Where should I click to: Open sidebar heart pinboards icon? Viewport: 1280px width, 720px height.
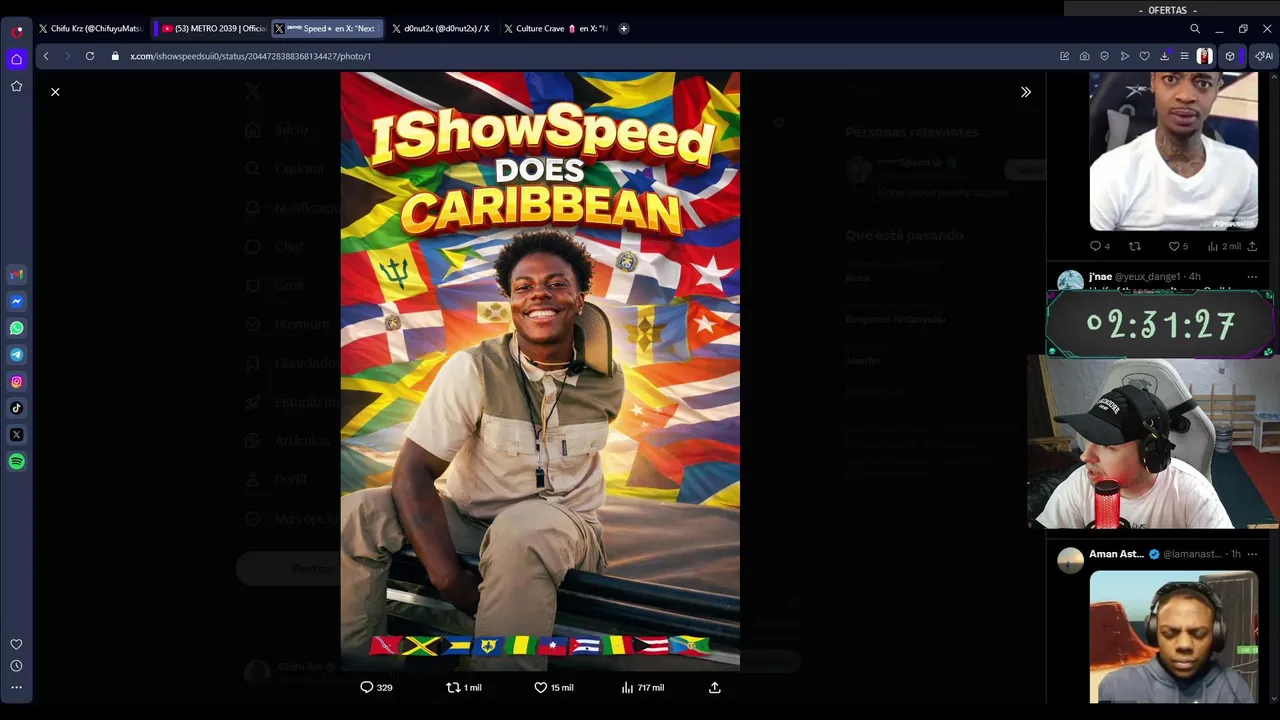(16, 645)
